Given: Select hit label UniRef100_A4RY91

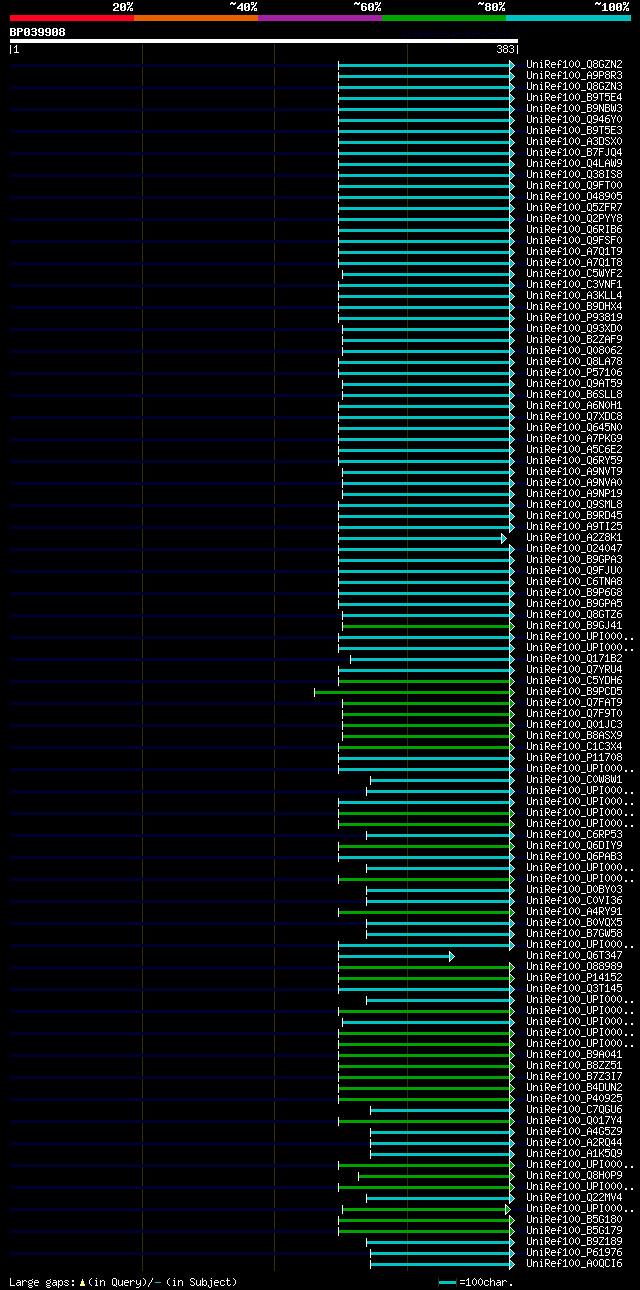Looking at the screenshot, I should click(574, 911).
